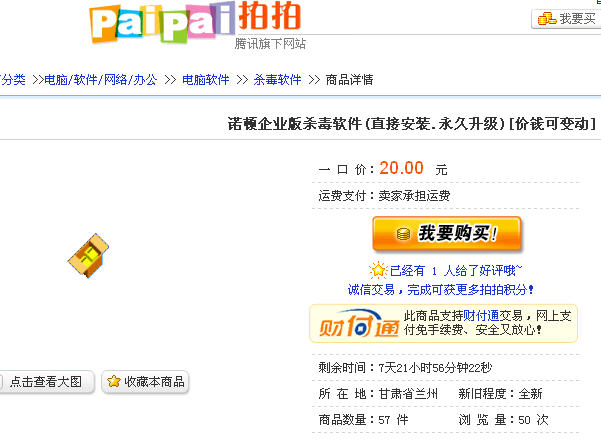Open the 电脑/软件/网络/办公 breadcrumb category
Screen dimensions: 601x448
point(100,80)
